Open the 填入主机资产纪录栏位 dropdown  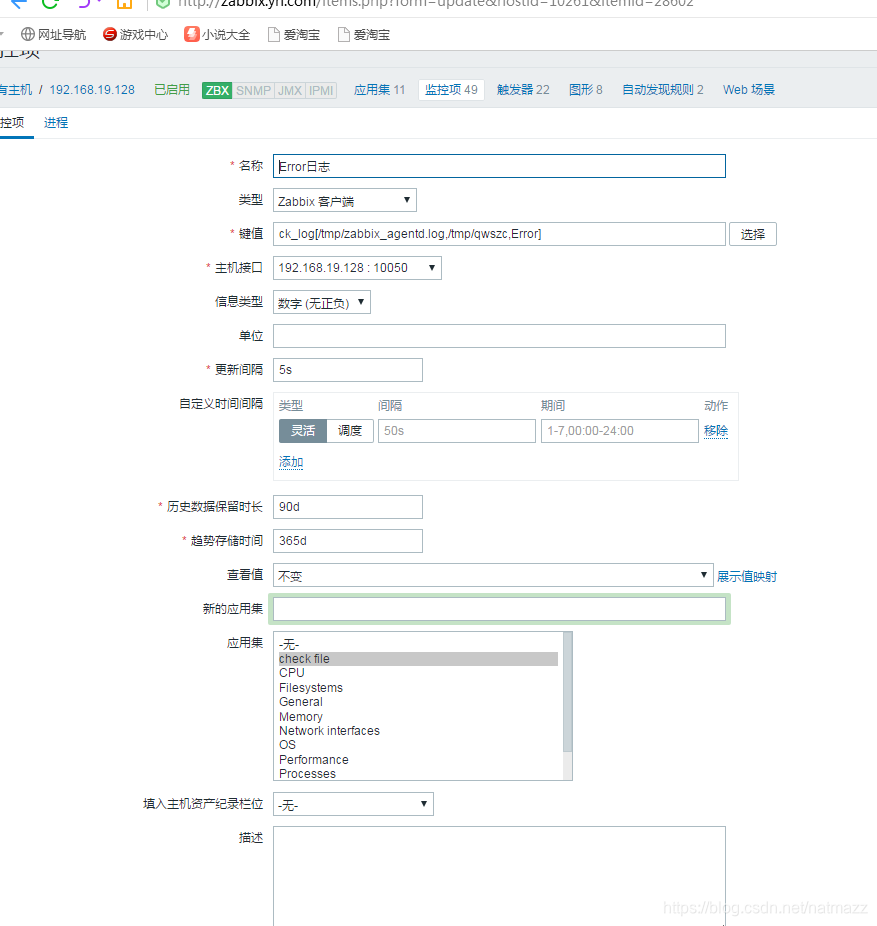(x=353, y=804)
